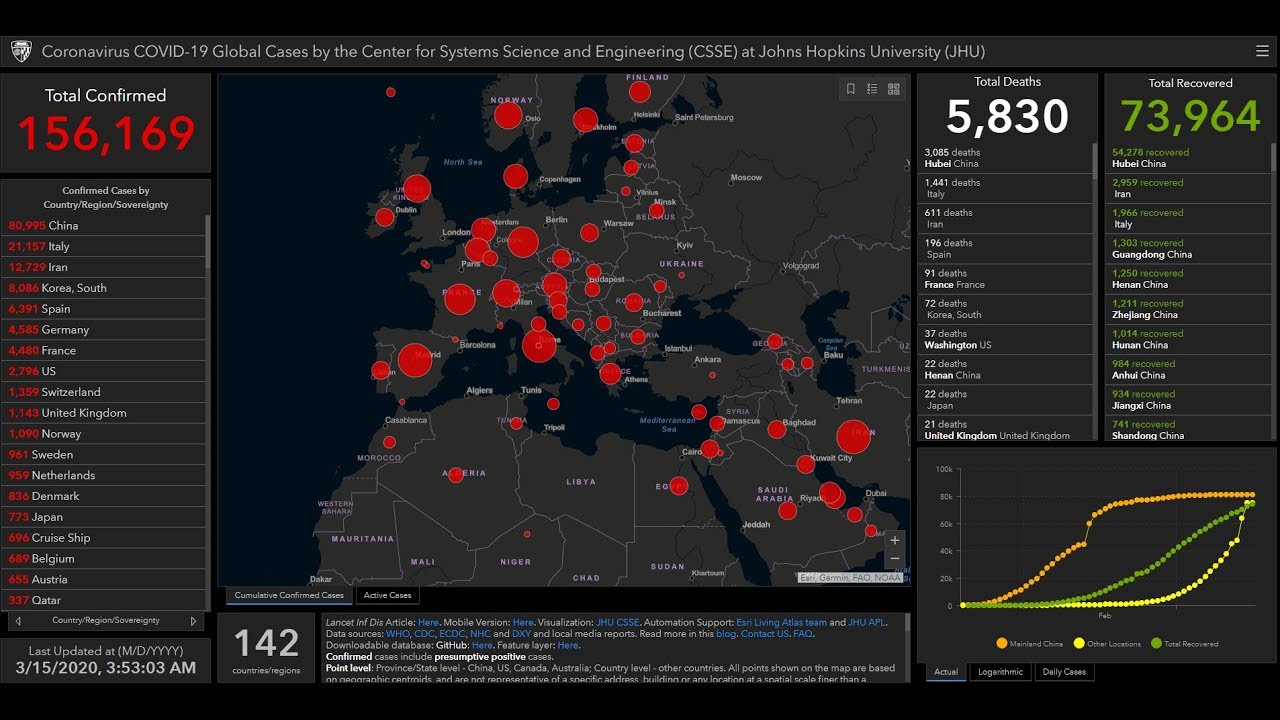
Task: Go to previous list page arrow
Action: (x=18, y=621)
